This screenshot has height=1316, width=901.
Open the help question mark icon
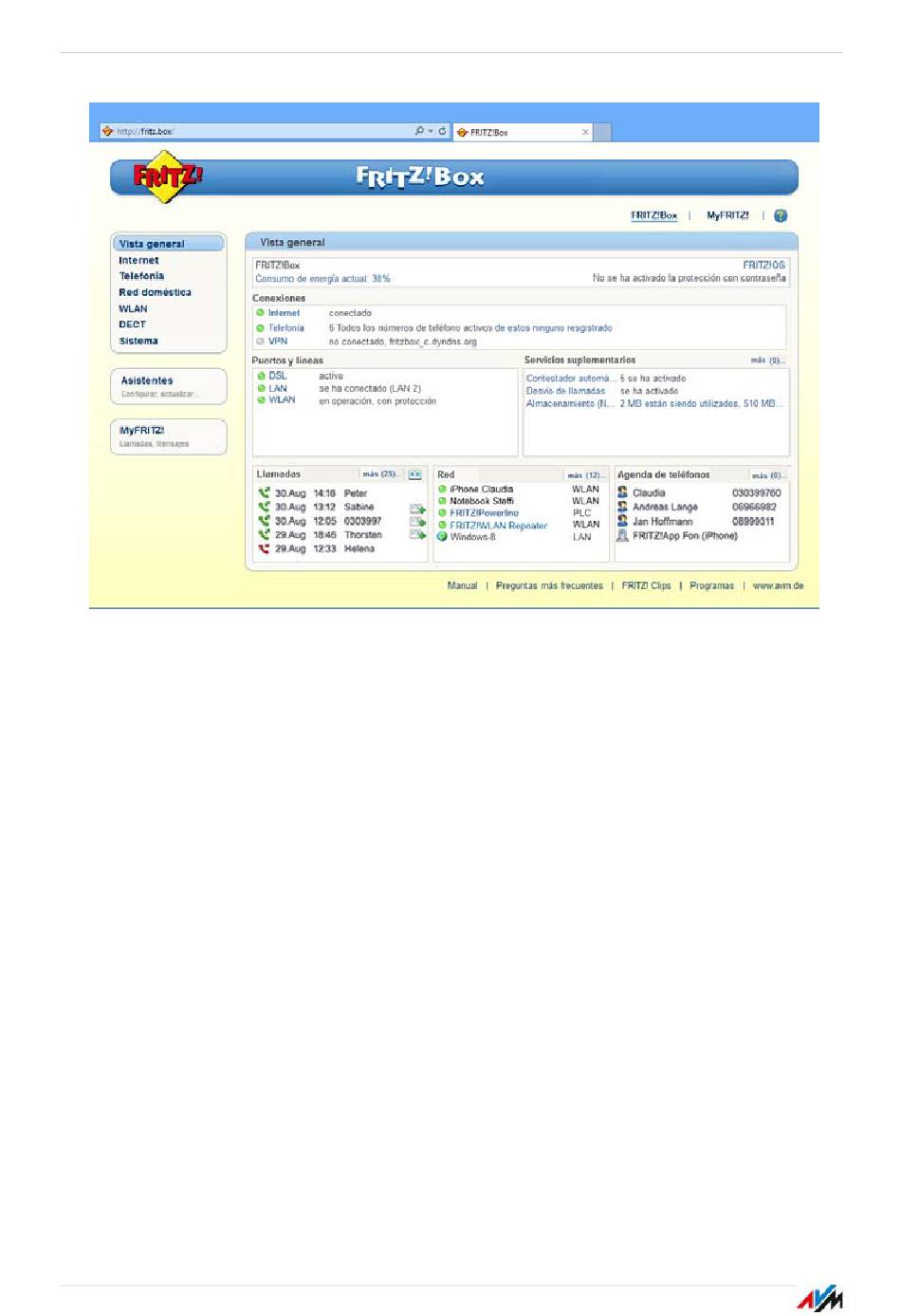click(x=781, y=216)
